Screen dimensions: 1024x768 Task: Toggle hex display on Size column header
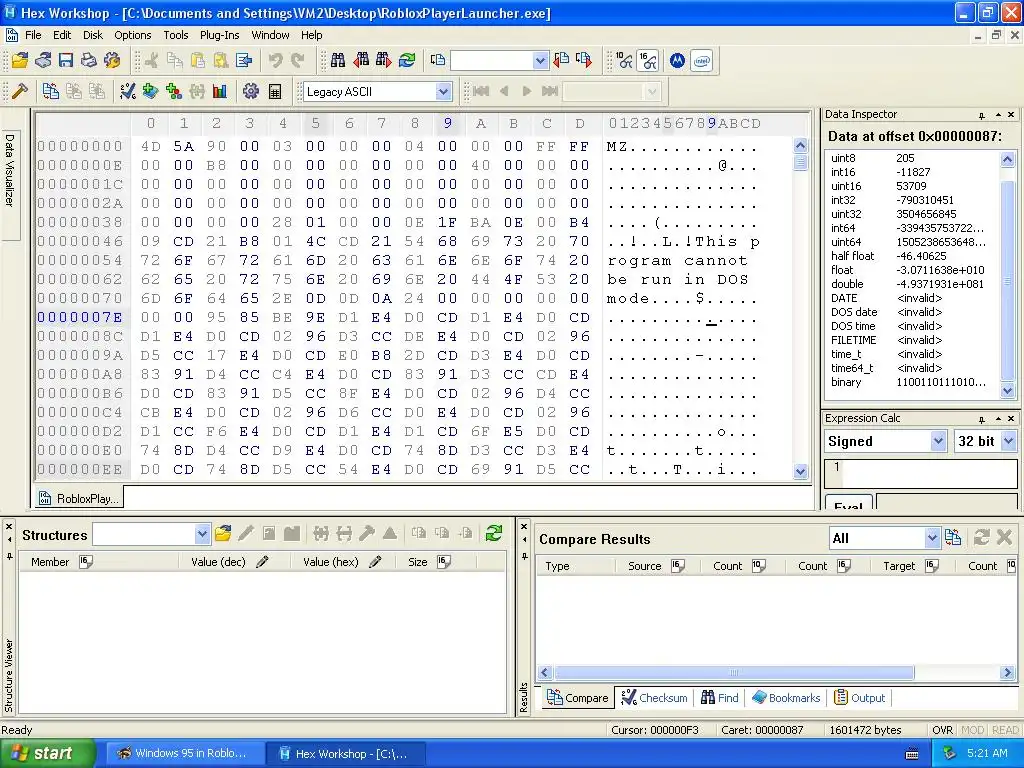[x=443, y=562]
